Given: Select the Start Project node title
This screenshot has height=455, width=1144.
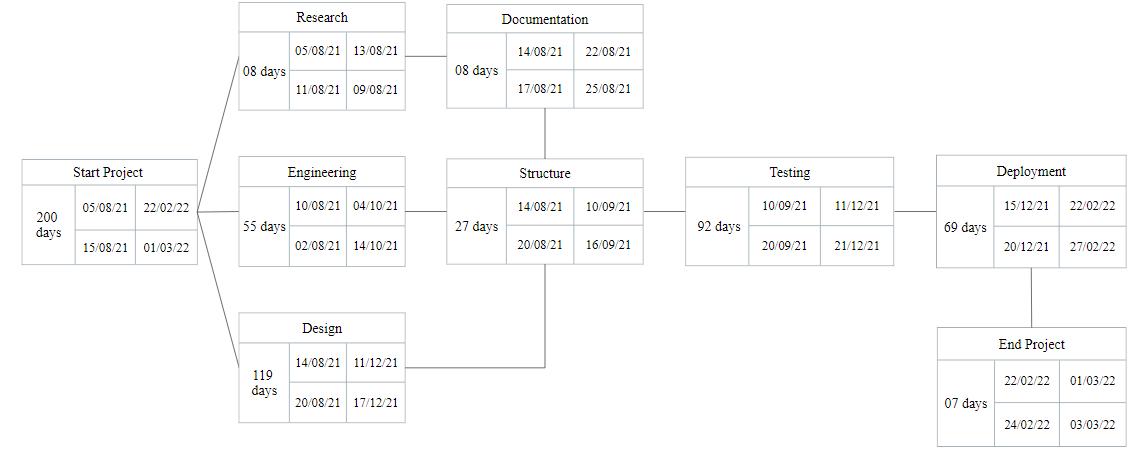Looking at the screenshot, I should coord(109,173).
